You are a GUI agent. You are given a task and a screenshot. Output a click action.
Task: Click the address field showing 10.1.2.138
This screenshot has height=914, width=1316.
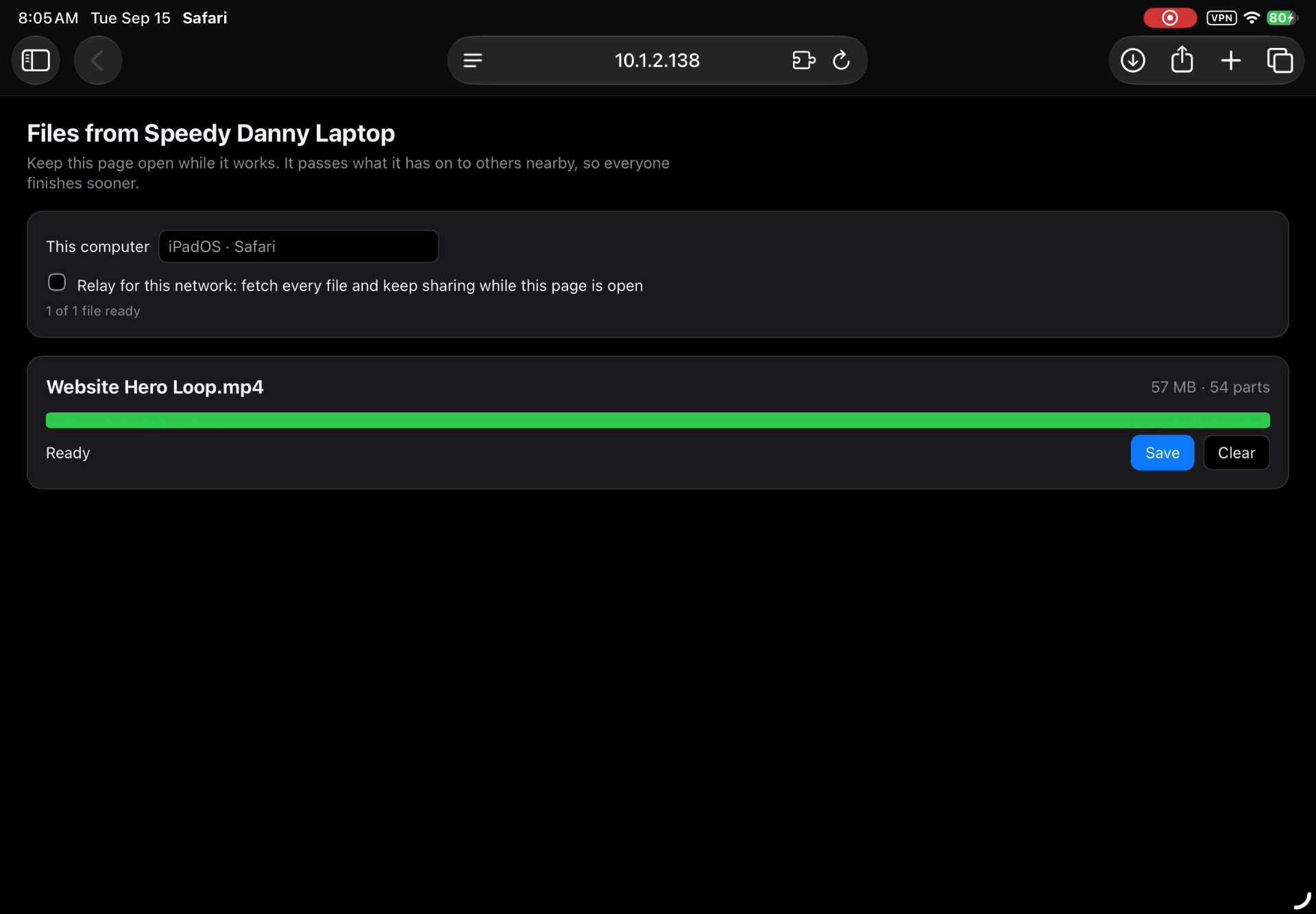[657, 60]
